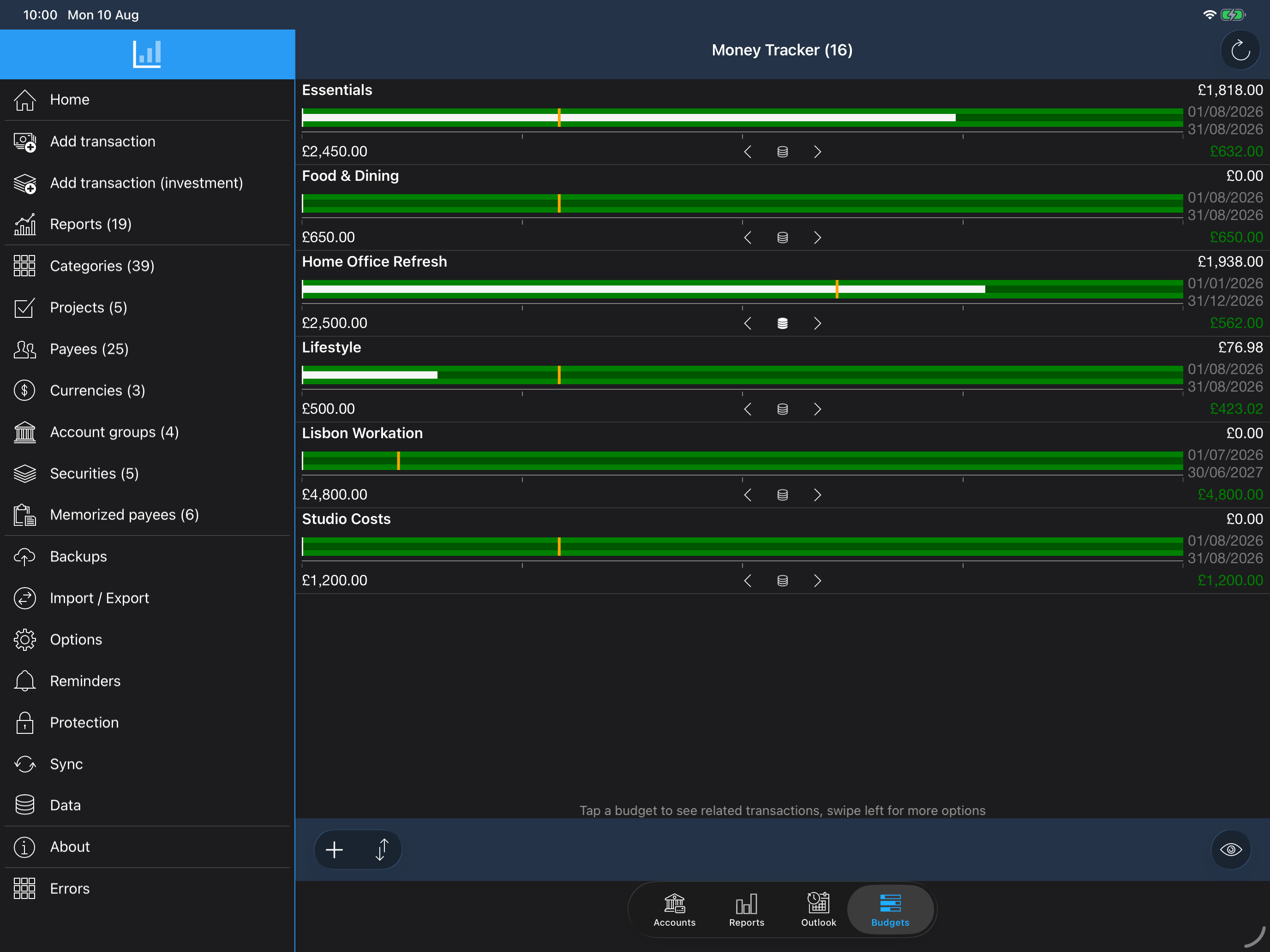Open Studio Costs budget
Viewport: 1270px width, 952px height.
click(x=782, y=551)
